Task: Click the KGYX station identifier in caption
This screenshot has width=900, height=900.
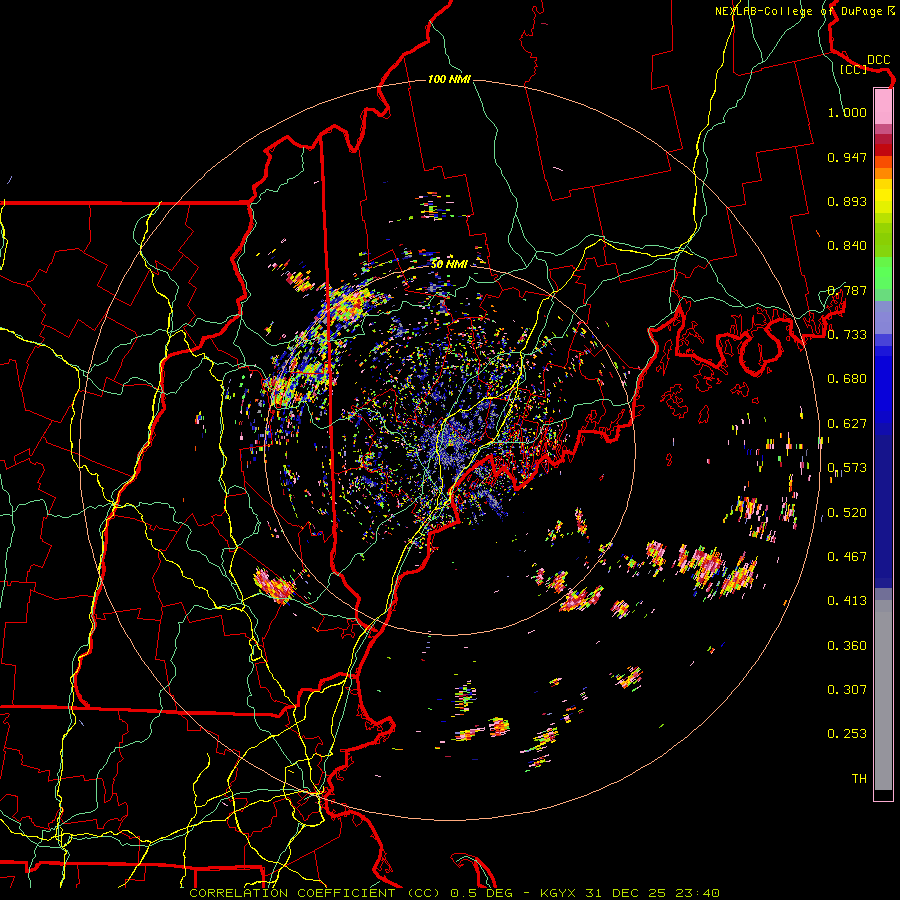Action: (559, 893)
